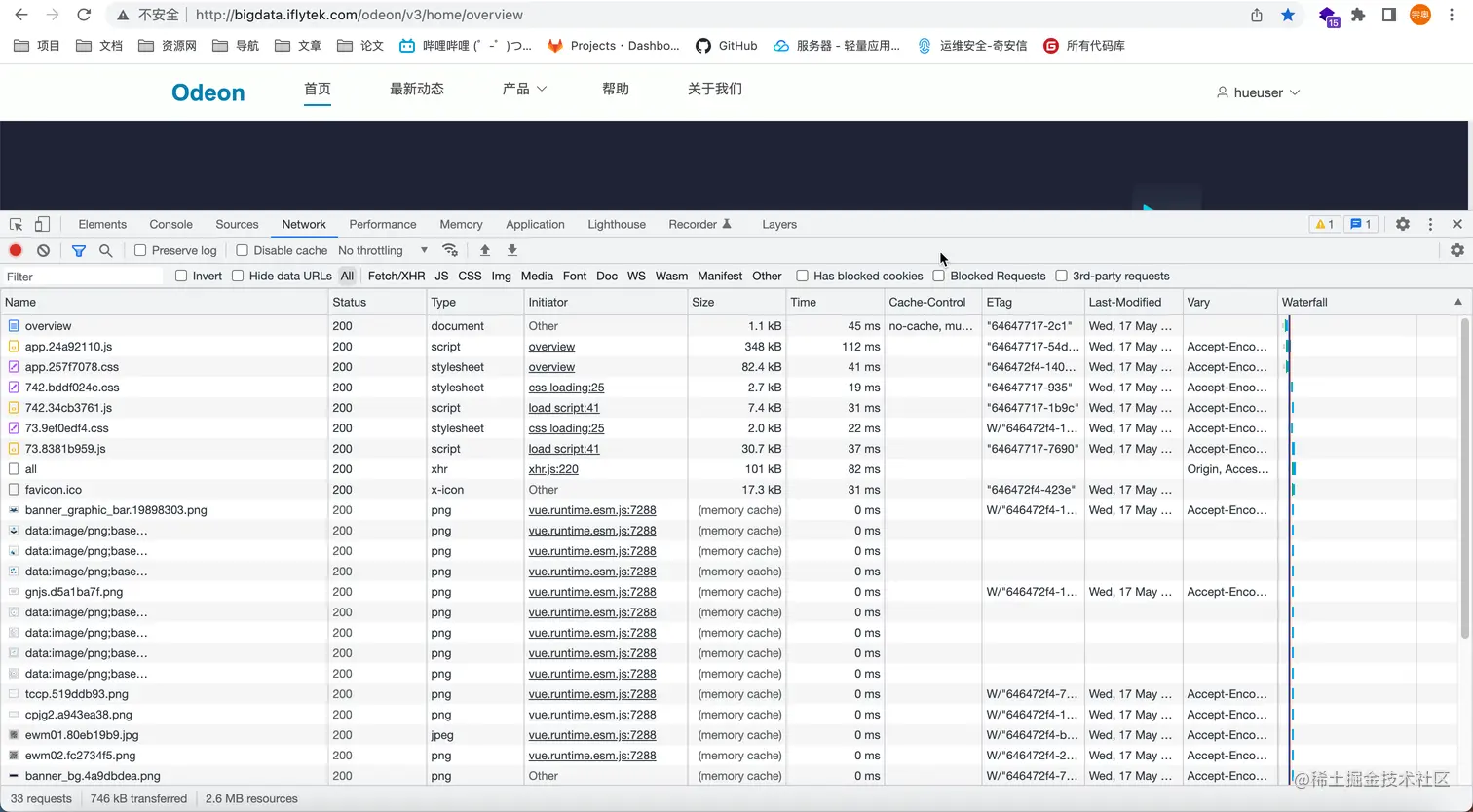Switch to the Sources tab

[x=237, y=224]
